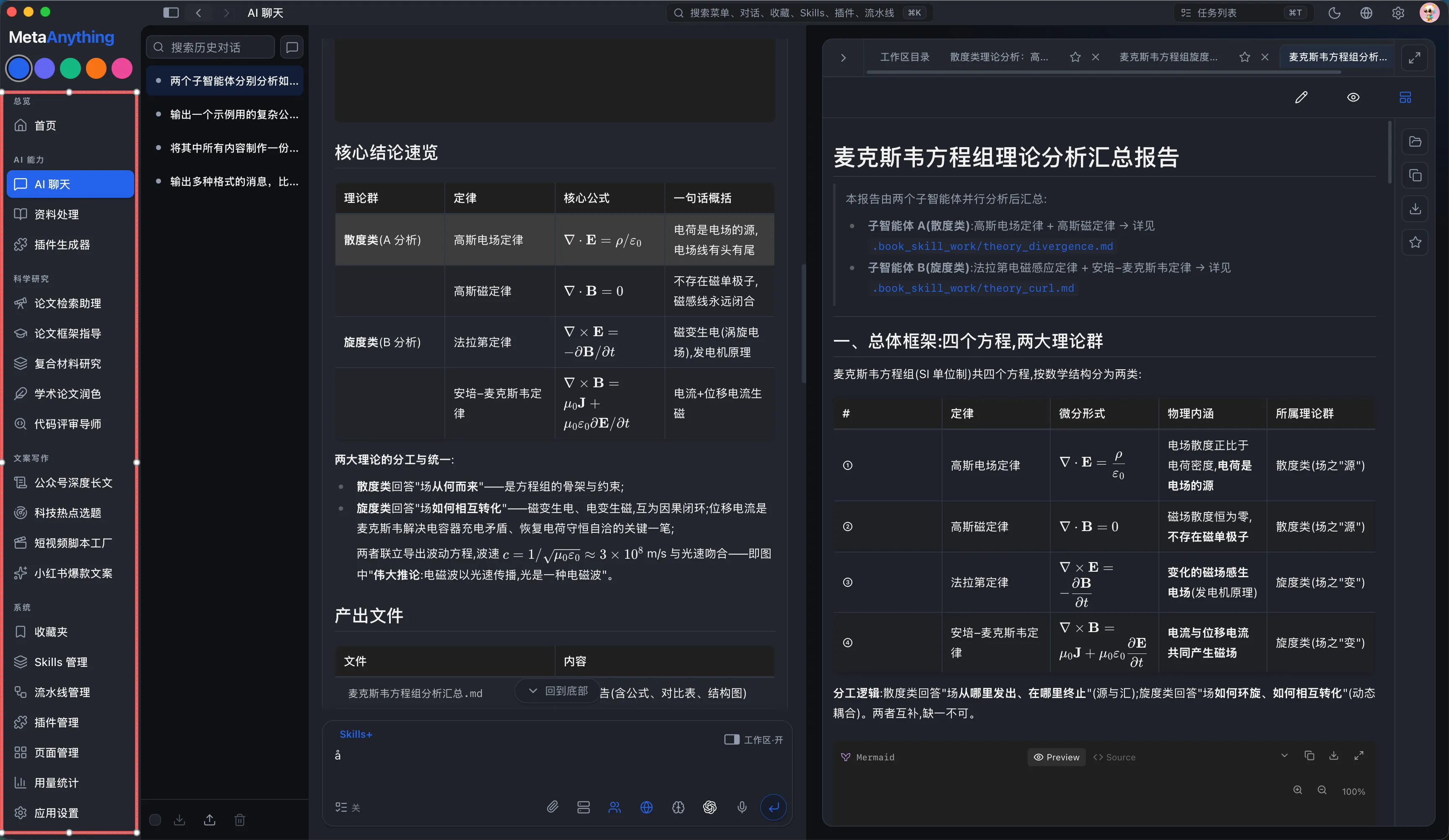
Task: Open the global search bar 搜索菜单、对话
Action: 799,13
